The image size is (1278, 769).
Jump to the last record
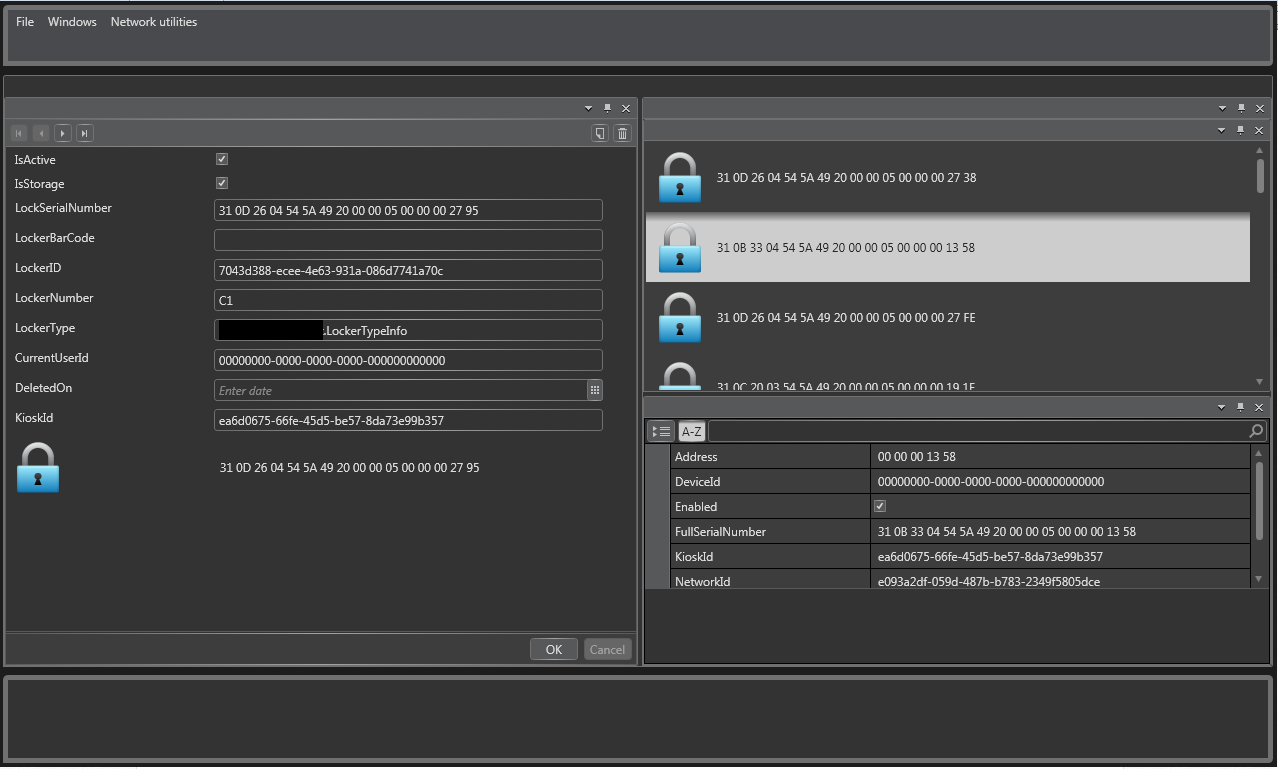click(x=84, y=132)
